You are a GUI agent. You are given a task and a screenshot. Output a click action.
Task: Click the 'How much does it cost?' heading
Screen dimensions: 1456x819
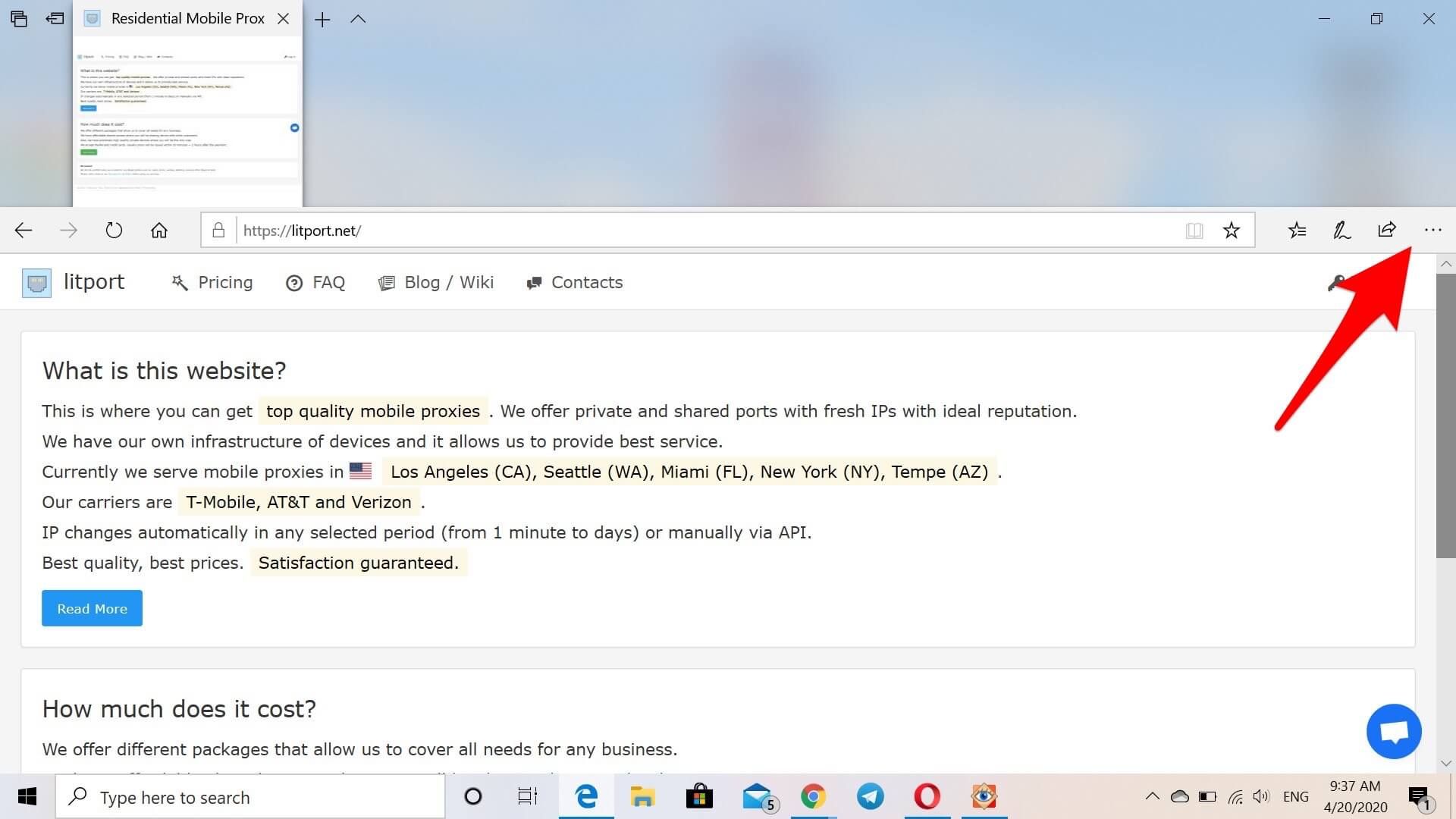[x=179, y=709]
